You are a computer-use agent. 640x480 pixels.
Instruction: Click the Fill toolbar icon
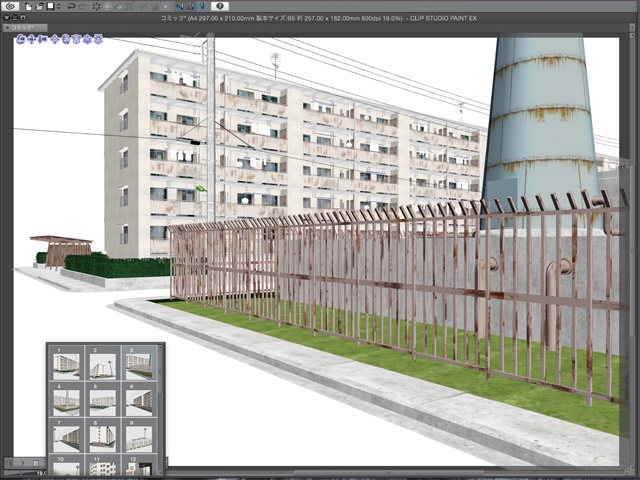point(118,7)
